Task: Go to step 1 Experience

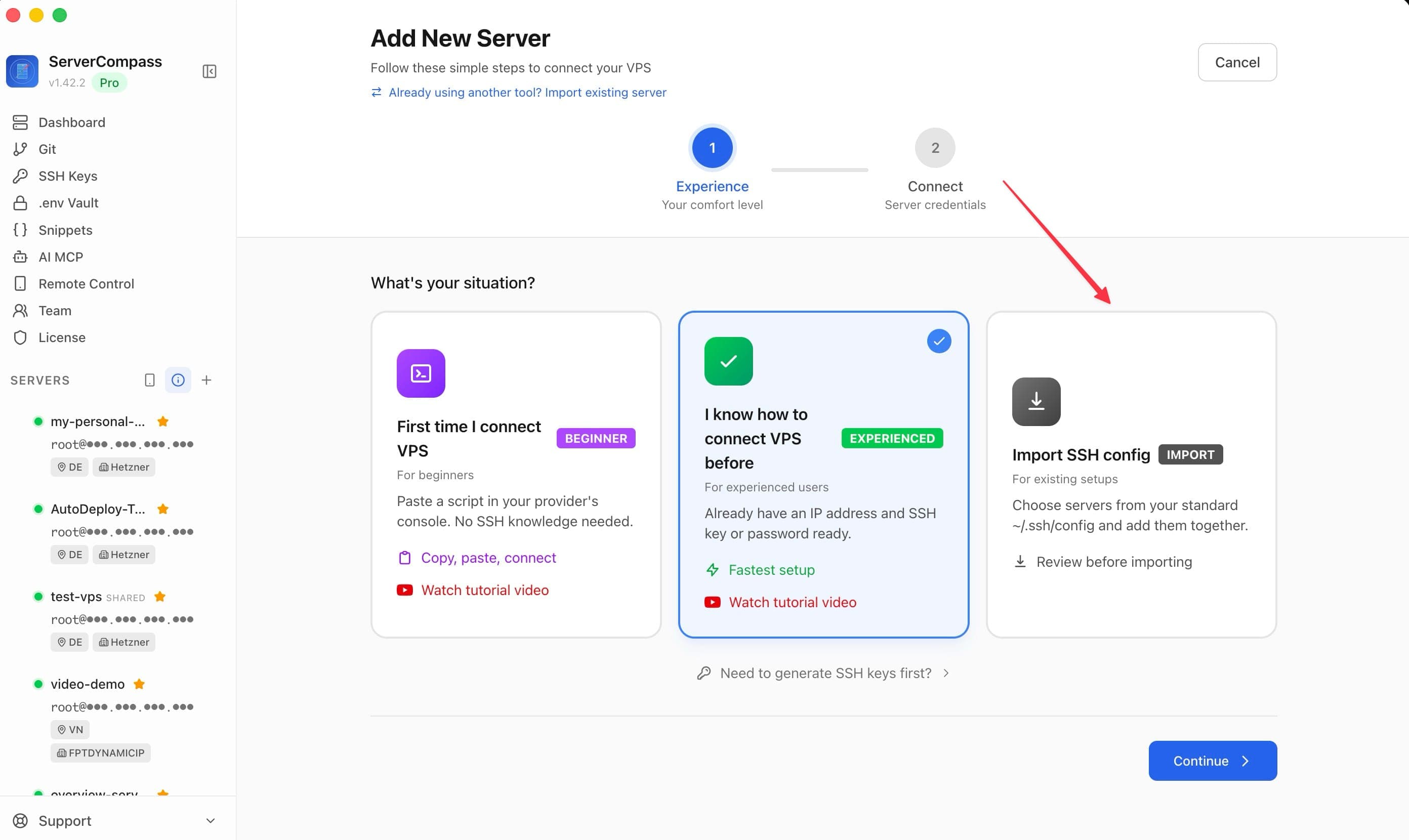Action: [x=712, y=148]
